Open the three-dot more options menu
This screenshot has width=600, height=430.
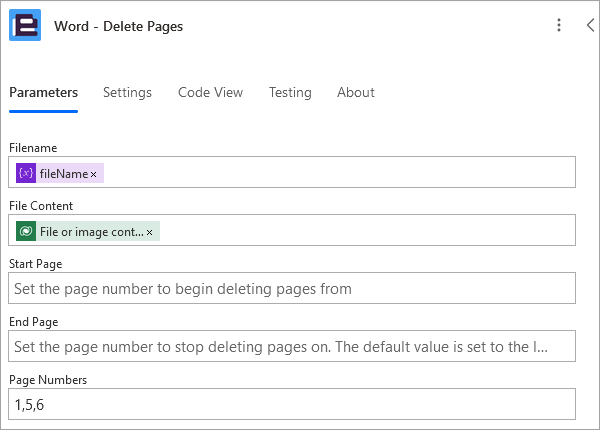[559, 25]
